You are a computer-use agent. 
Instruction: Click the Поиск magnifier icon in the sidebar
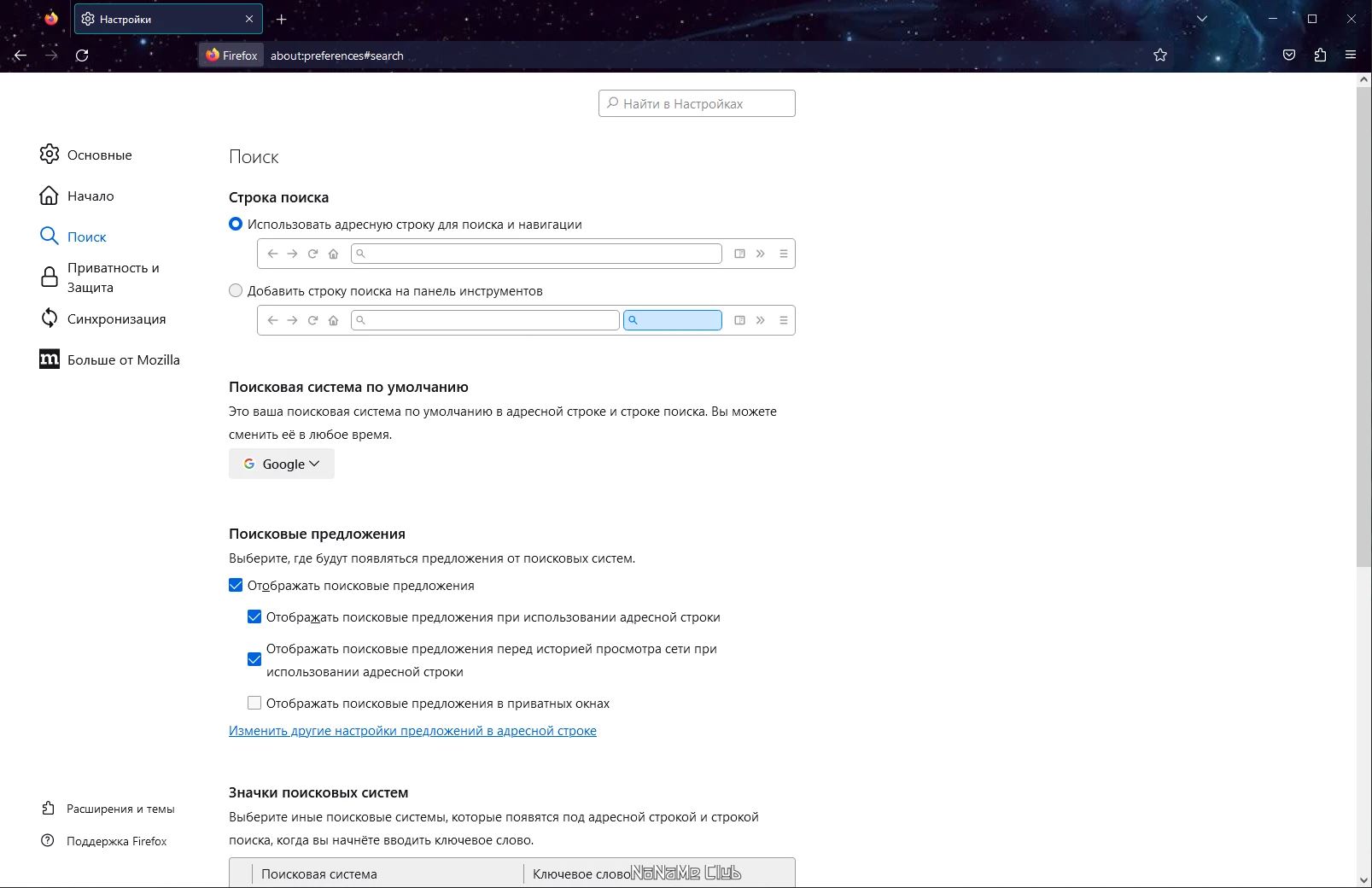pyautogui.click(x=50, y=237)
